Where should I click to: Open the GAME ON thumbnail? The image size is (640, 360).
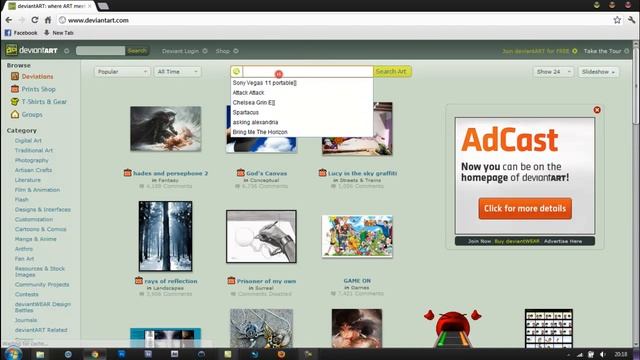357,236
